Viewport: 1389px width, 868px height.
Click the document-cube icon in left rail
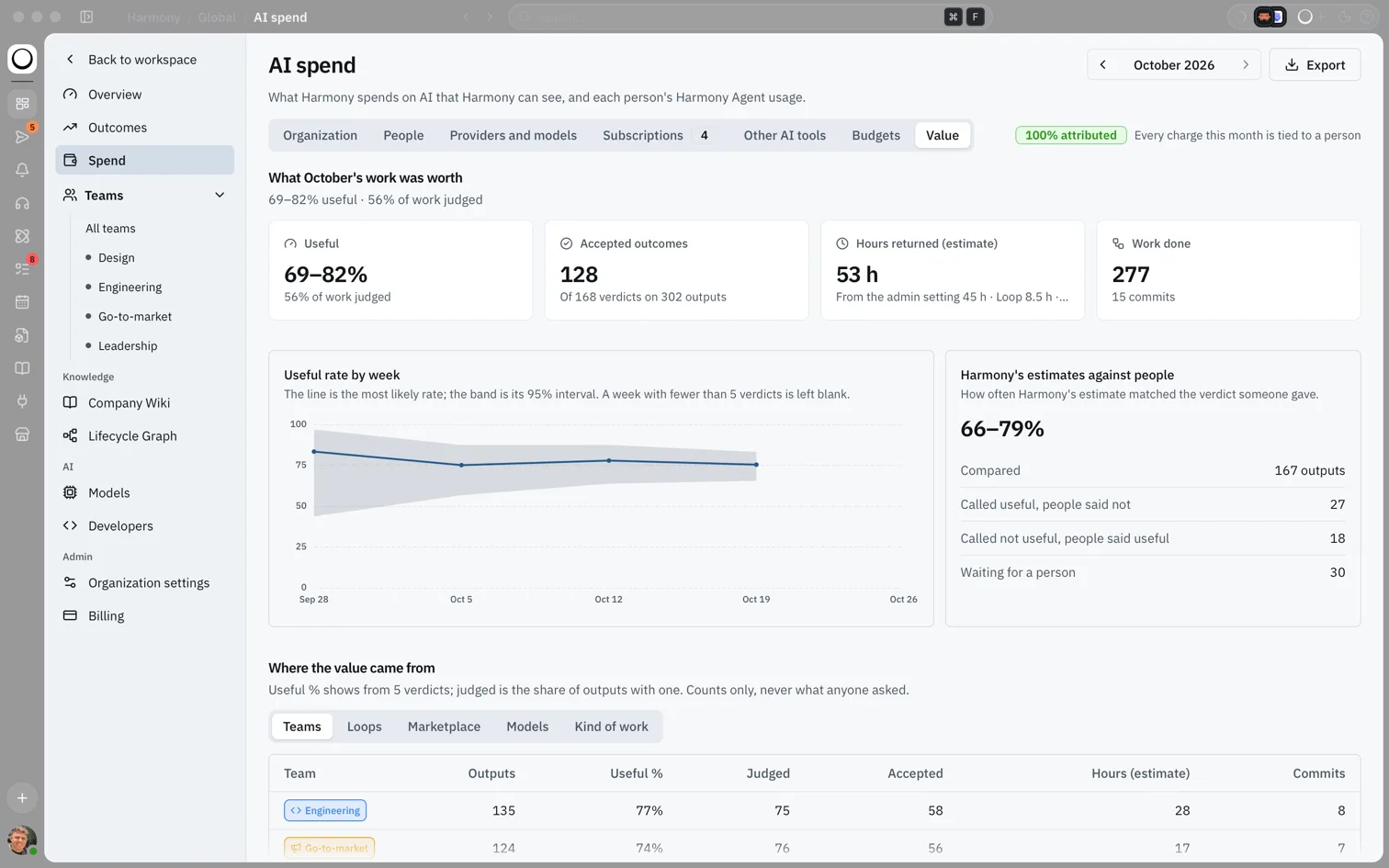(x=22, y=335)
